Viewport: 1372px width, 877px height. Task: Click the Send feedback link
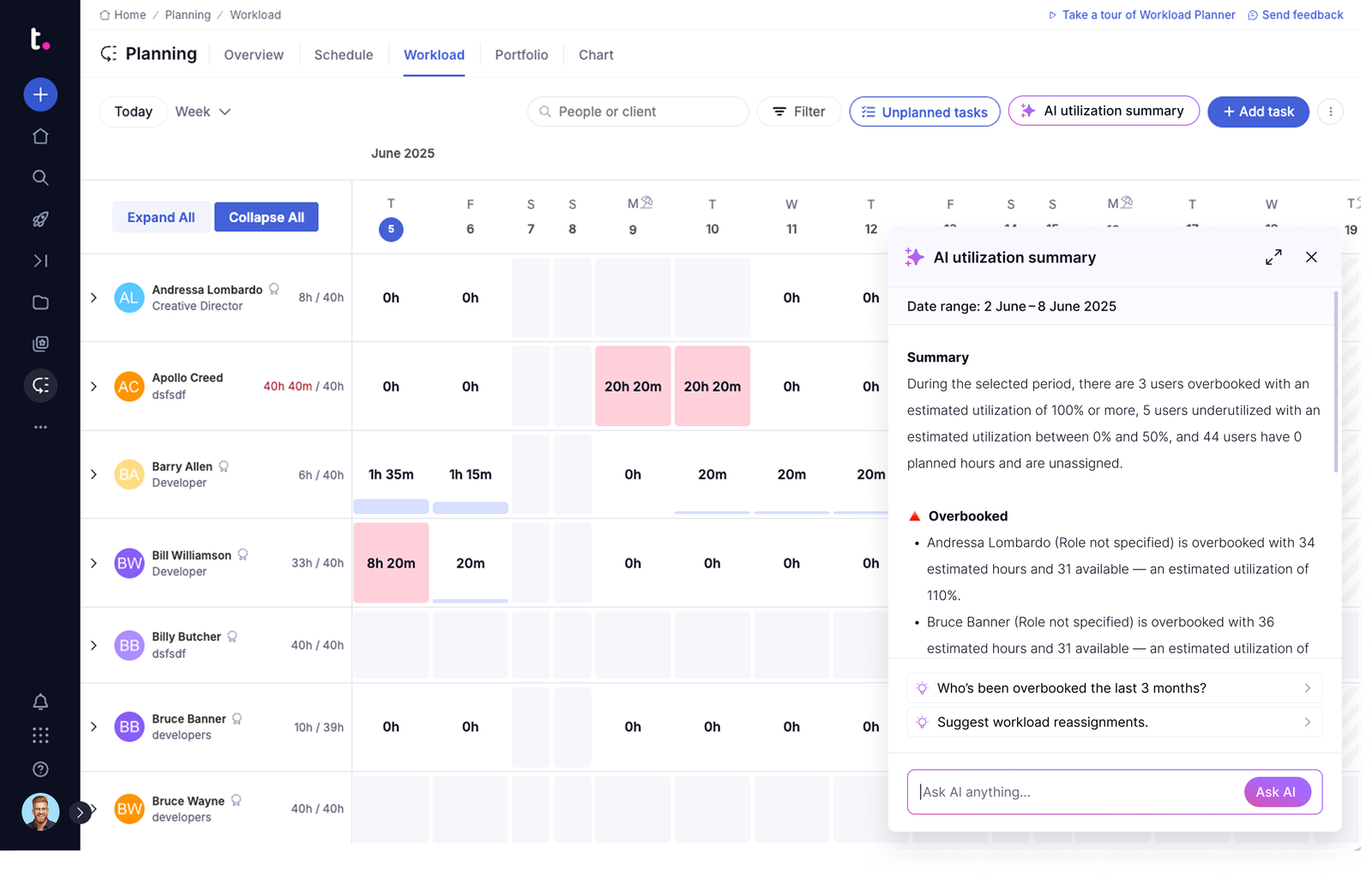coord(1295,15)
